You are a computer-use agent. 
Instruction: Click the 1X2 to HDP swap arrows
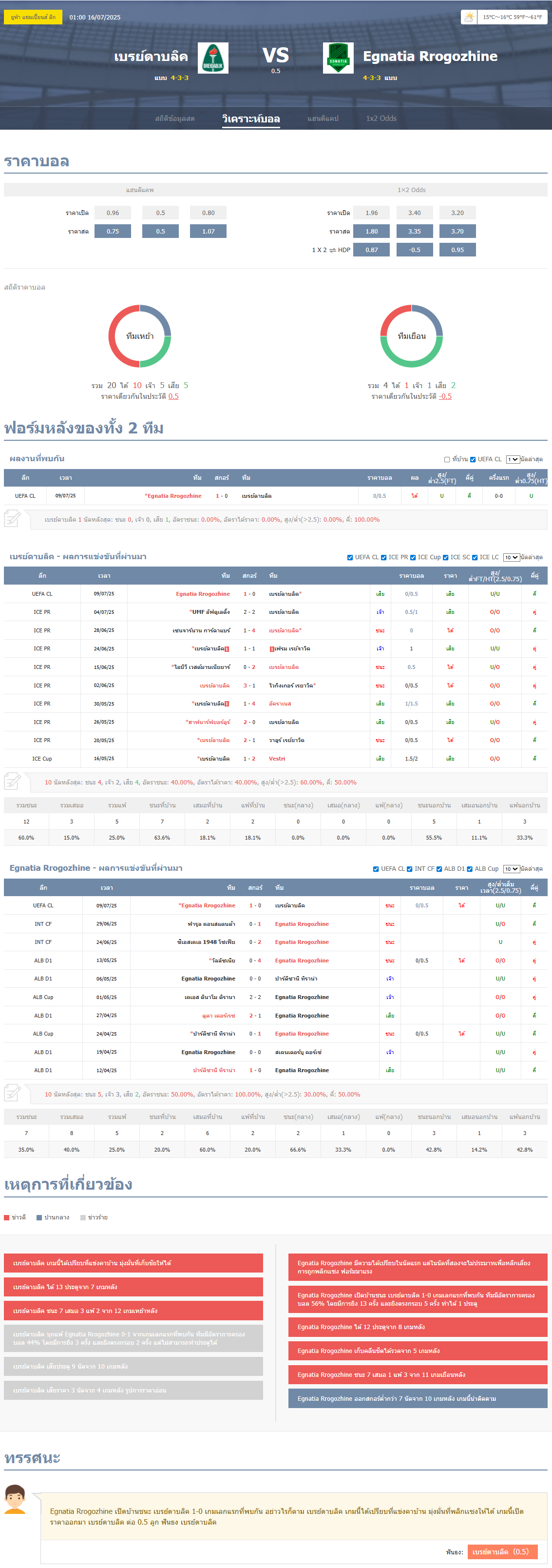point(333,250)
